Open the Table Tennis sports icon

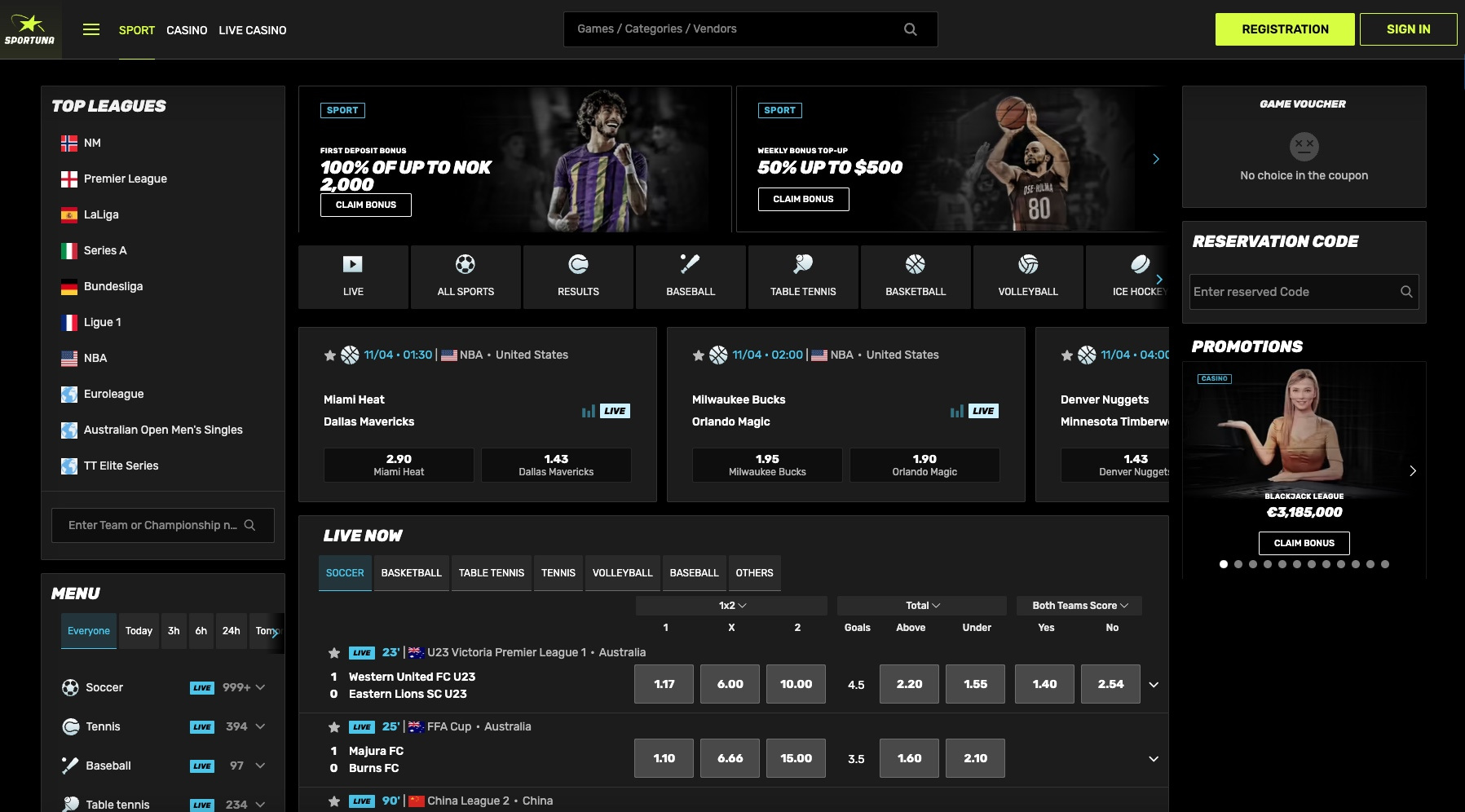coord(802,265)
